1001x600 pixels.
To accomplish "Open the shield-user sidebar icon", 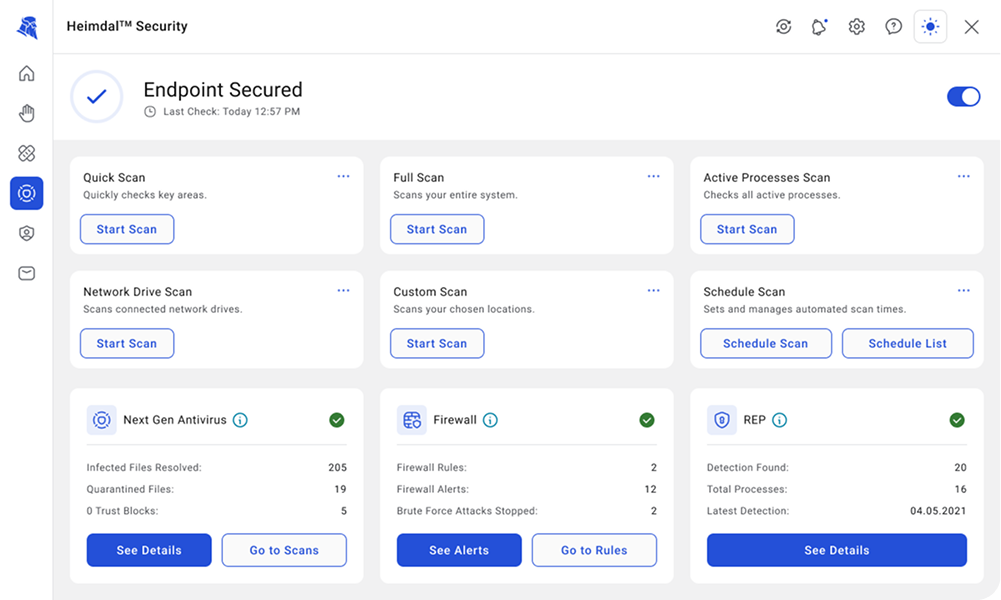I will (x=26, y=233).
